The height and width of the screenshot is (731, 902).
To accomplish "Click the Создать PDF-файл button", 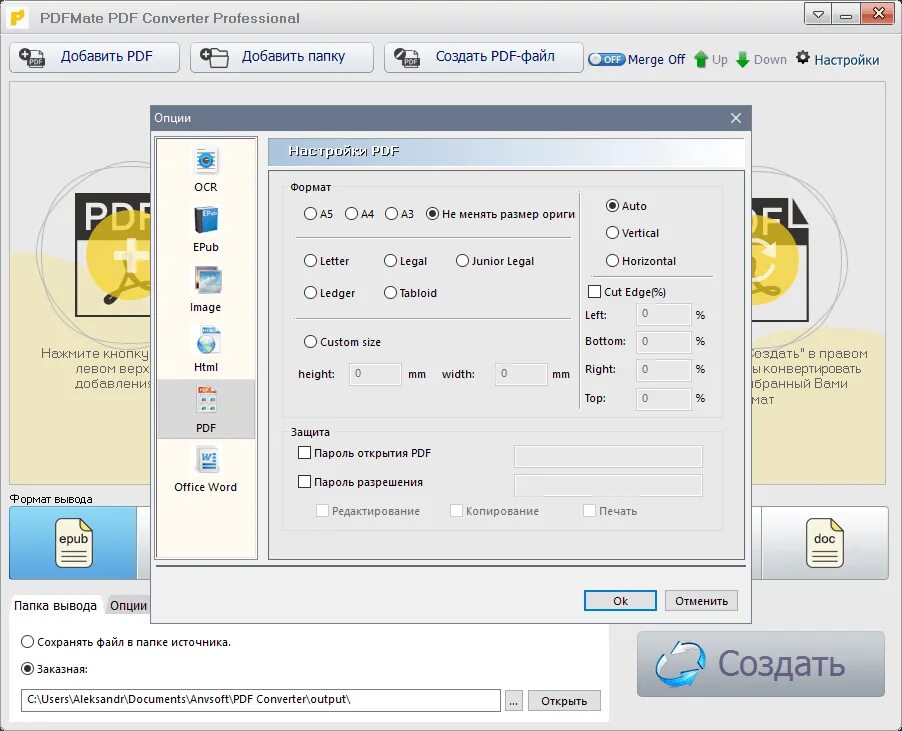I will pyautogui.click(x=484, y=57).
